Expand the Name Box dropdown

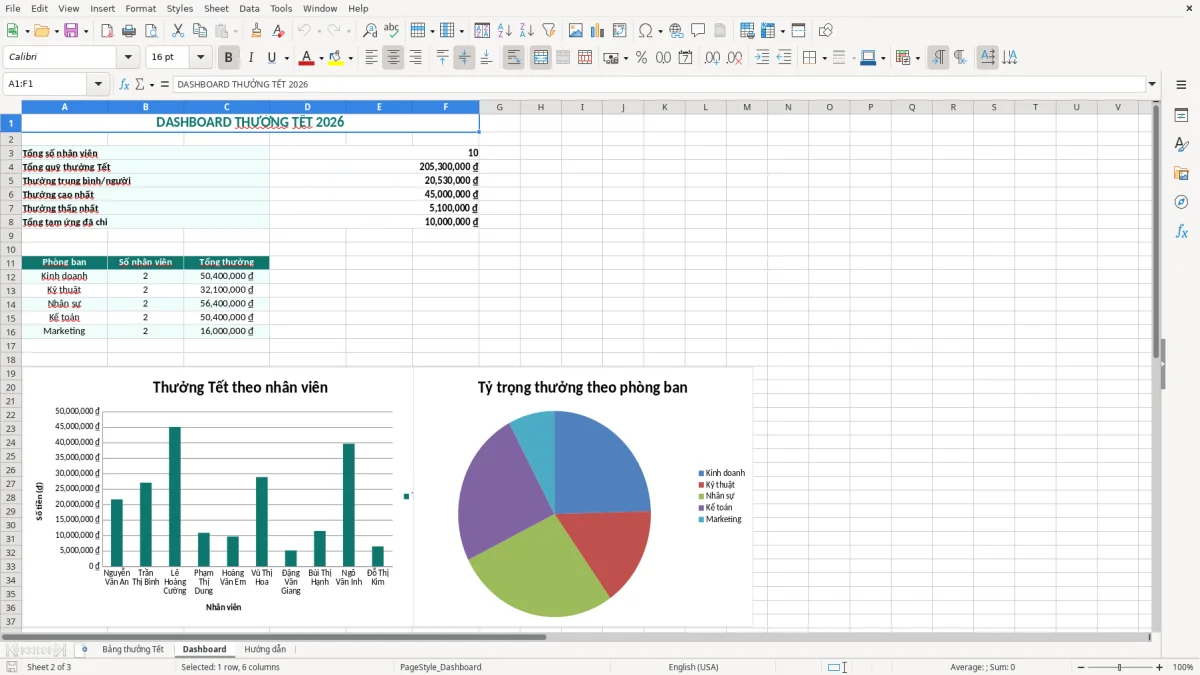point(98,84)
